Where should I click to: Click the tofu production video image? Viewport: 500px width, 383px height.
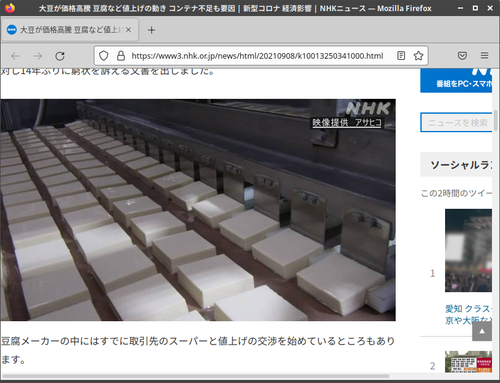click(198, 210)
